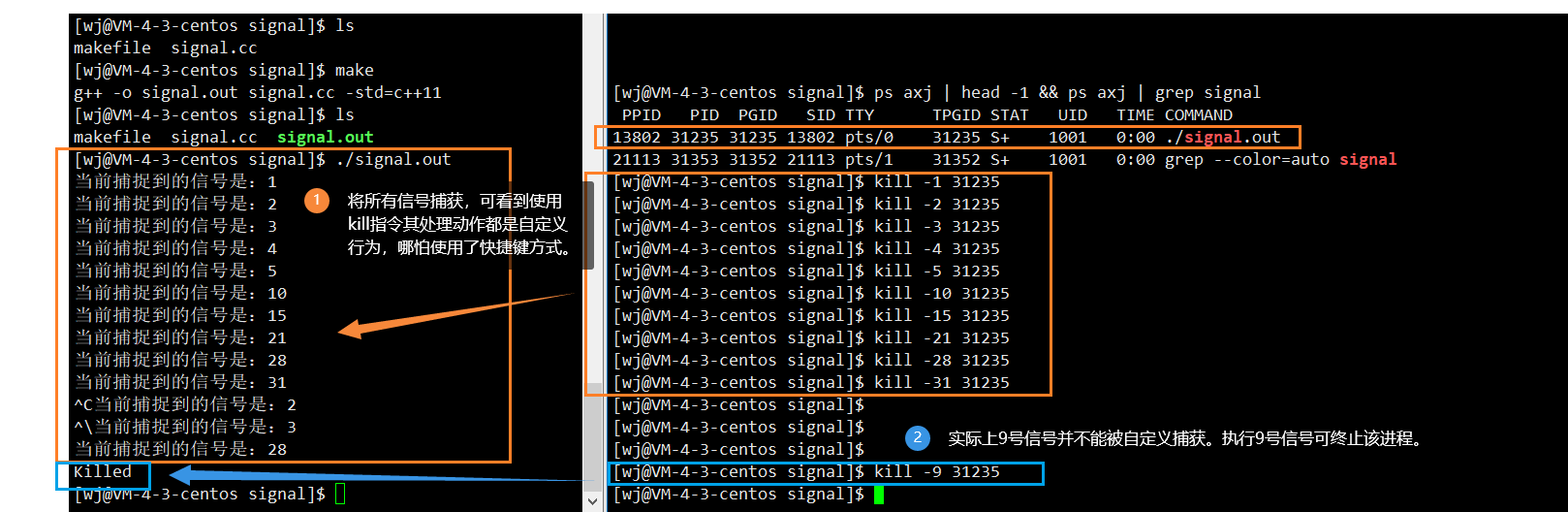Click the 'kill -21 31235' command
Viewport: 1568px width, 512px height.
(x=942, y=337)
